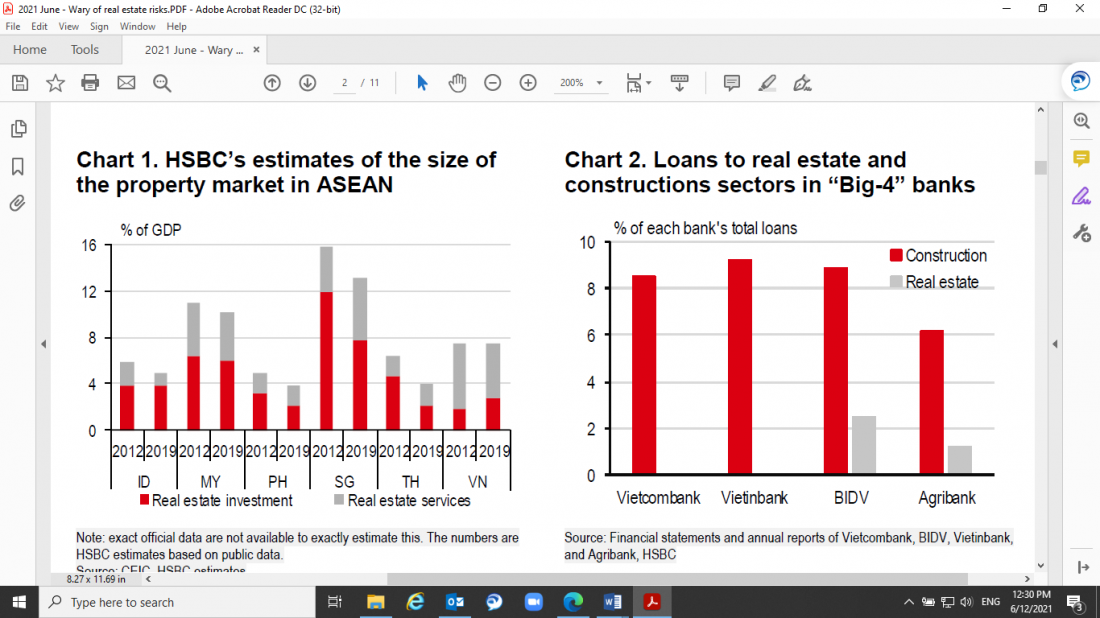Select the Hand pan tool
1100x618 pixels.
click(x=457, y=83)
